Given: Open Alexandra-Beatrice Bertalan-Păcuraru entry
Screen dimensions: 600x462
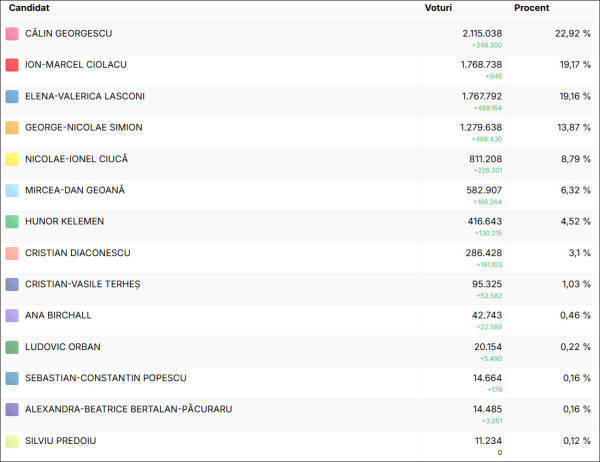Looking at the screenshot, I should 300,414.
